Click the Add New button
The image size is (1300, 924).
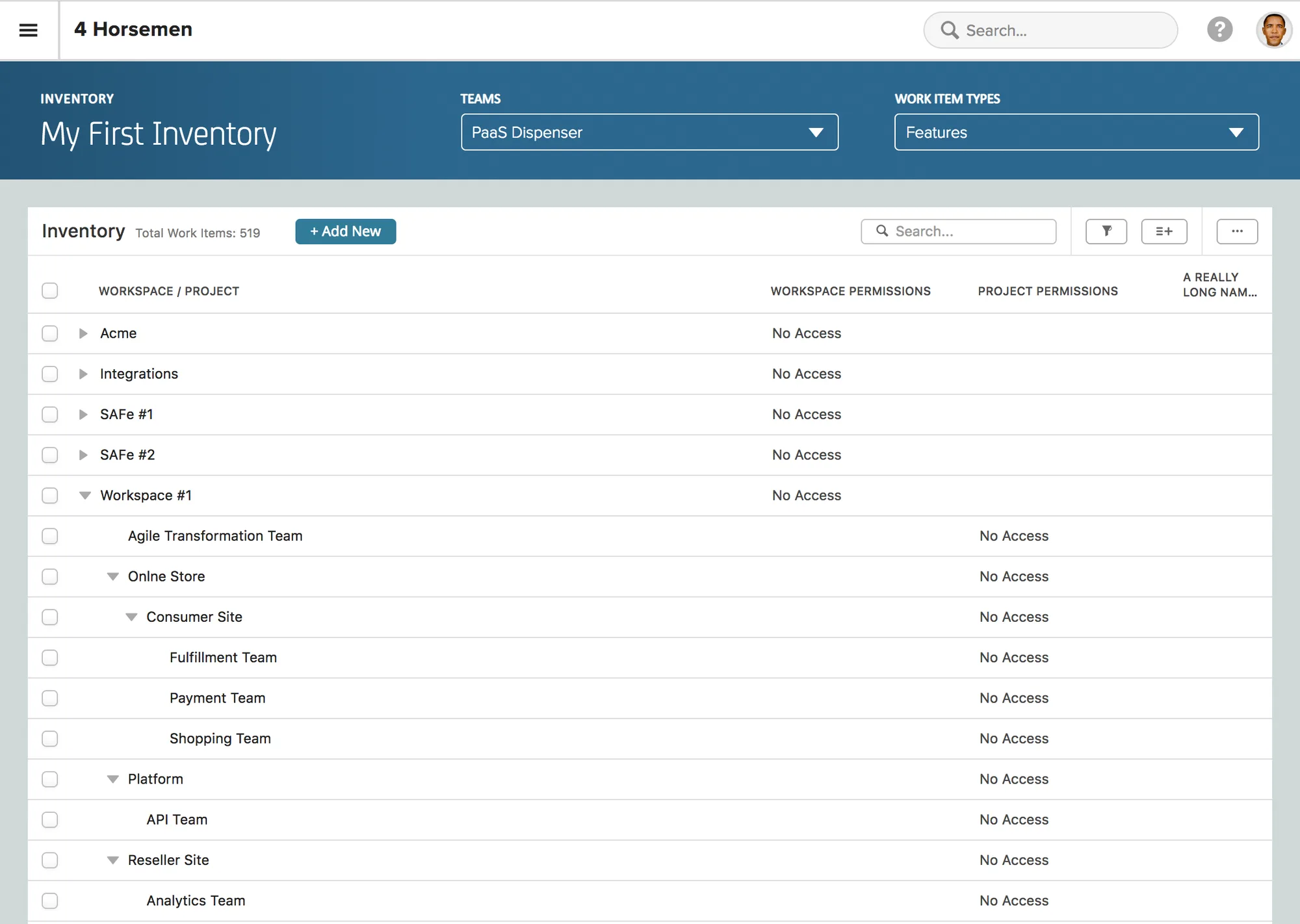(x=345, y=231)
